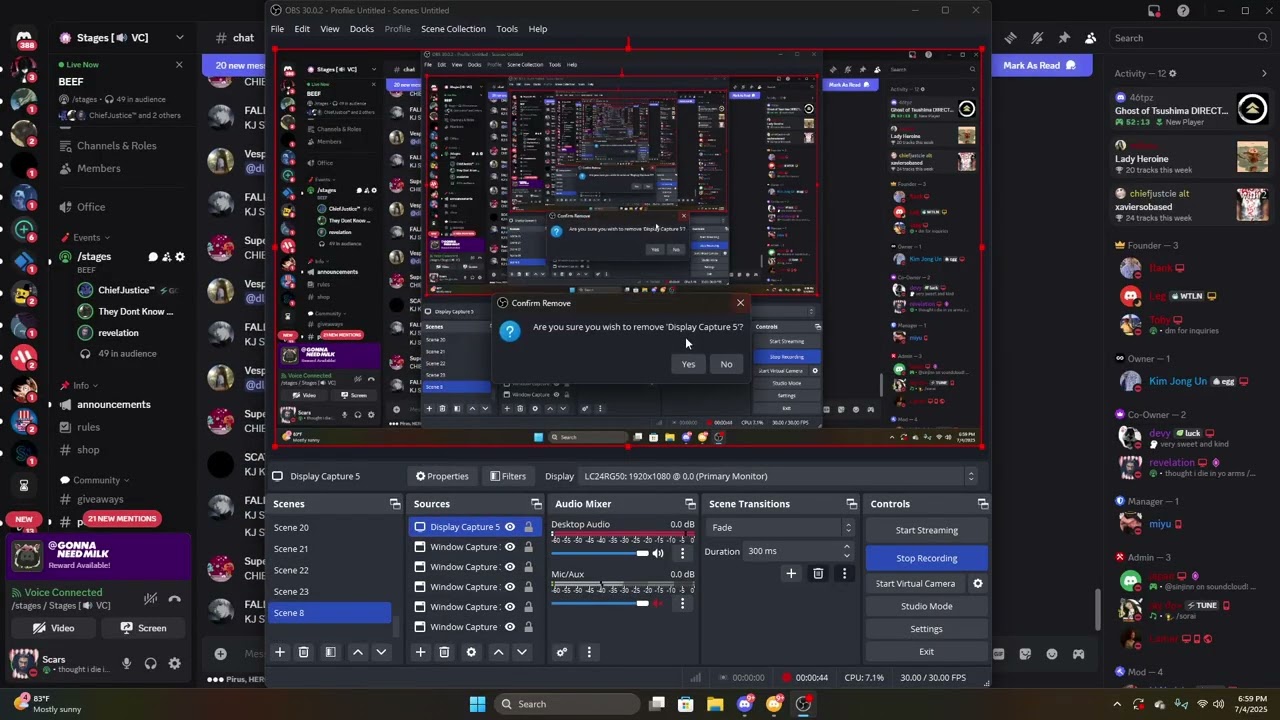This screenshot has height=720, width=1280.
Task: Open advanced audio properties gears icon
Action: pyautogui.click(x=562, y=652)
